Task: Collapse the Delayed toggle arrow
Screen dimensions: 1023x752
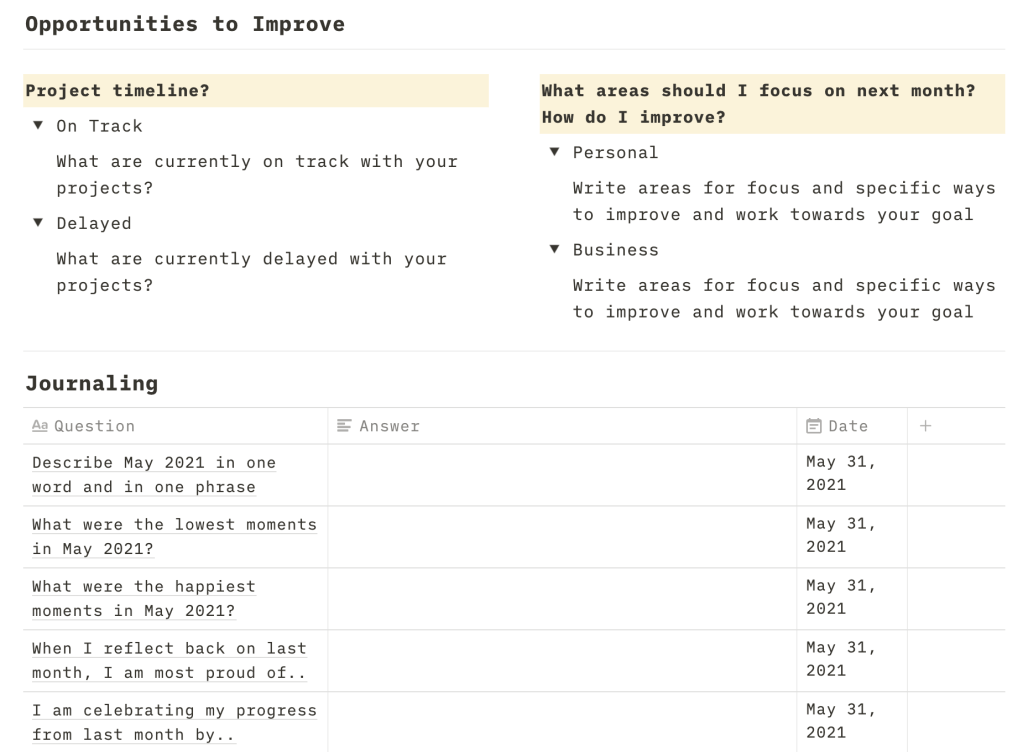Action: tap(38, 223)
